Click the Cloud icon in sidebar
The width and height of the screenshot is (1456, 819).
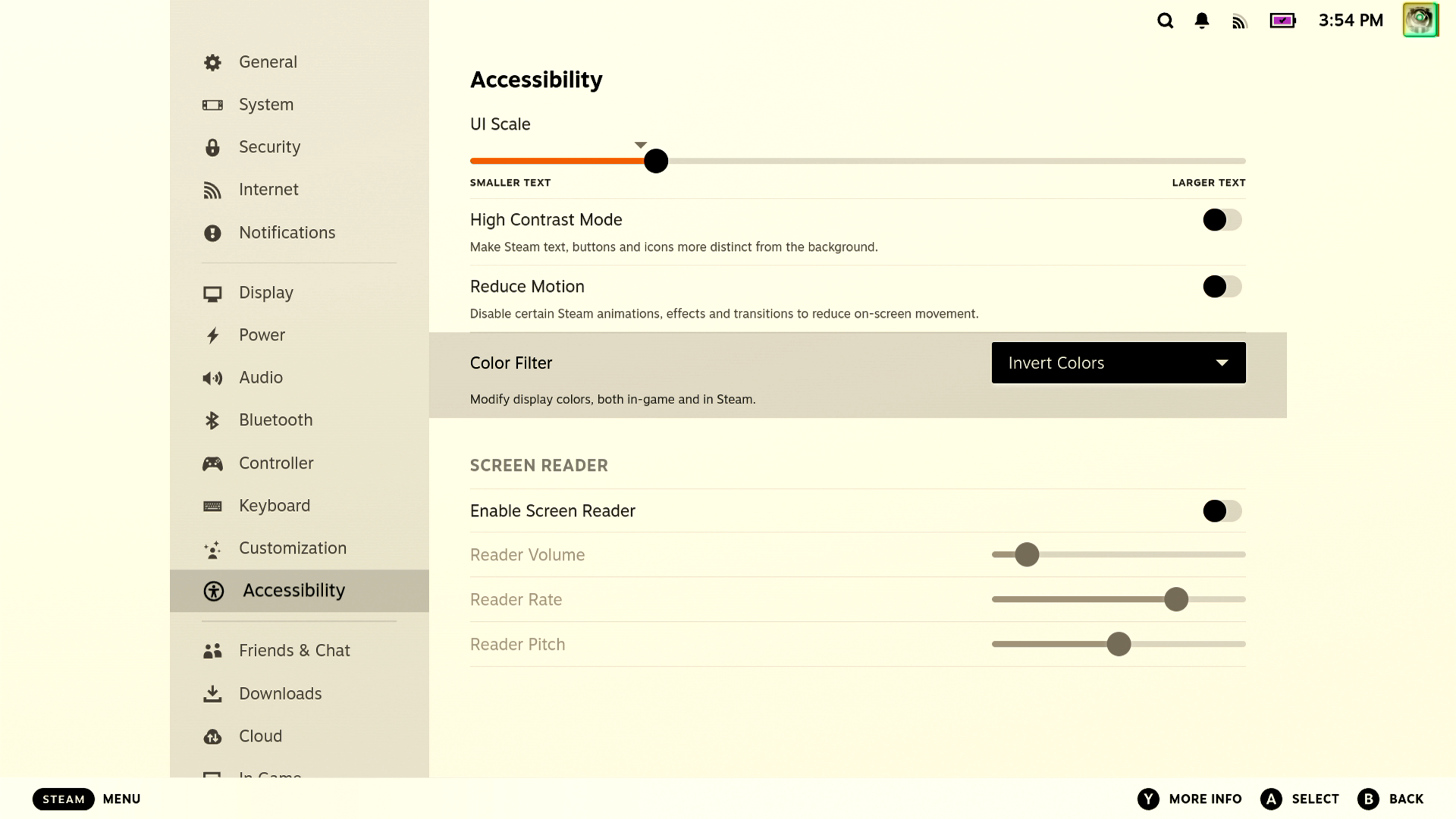click(212, 736)
